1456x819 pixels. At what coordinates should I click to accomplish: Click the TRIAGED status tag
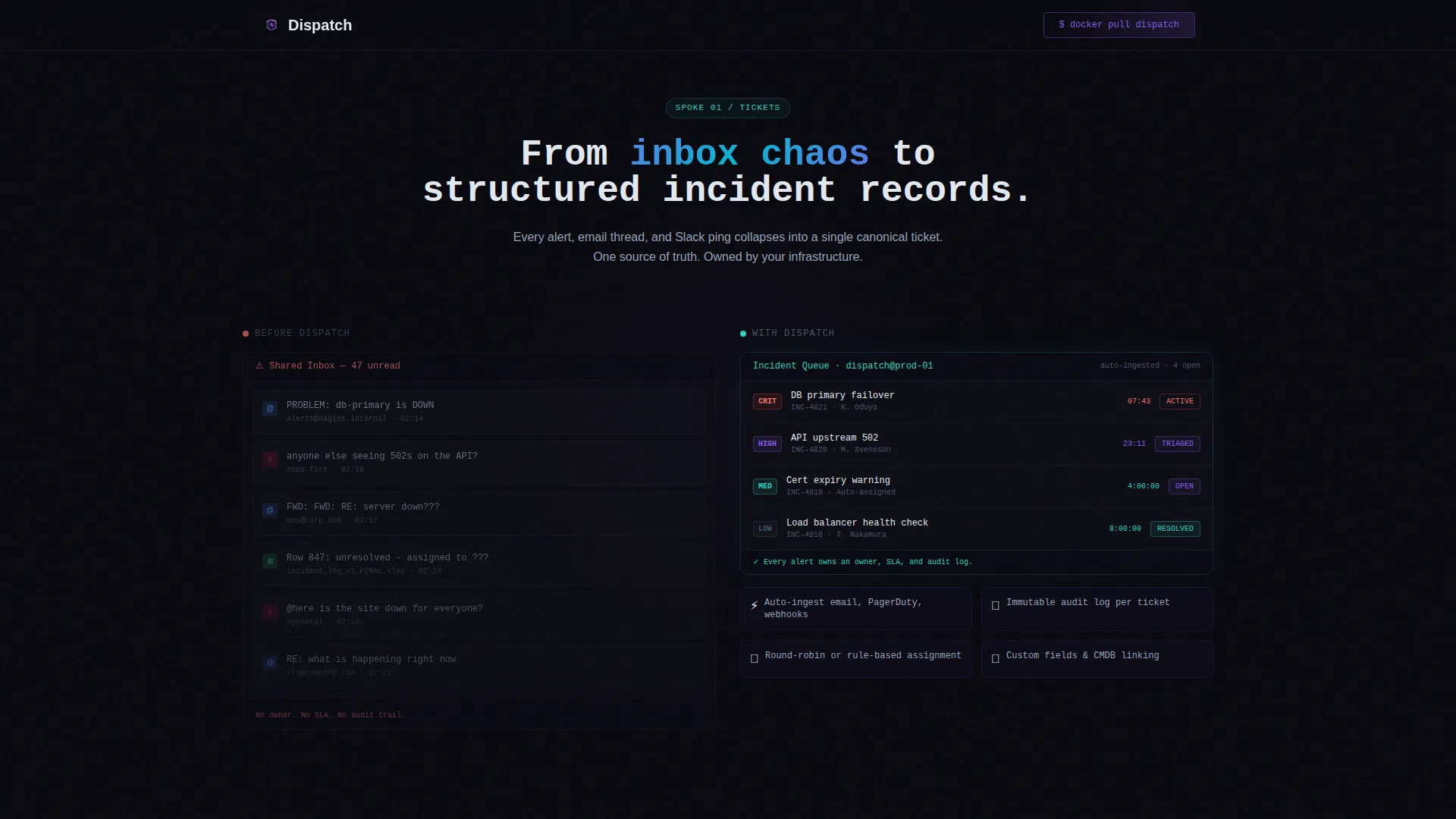click(x=1177, y=444)
